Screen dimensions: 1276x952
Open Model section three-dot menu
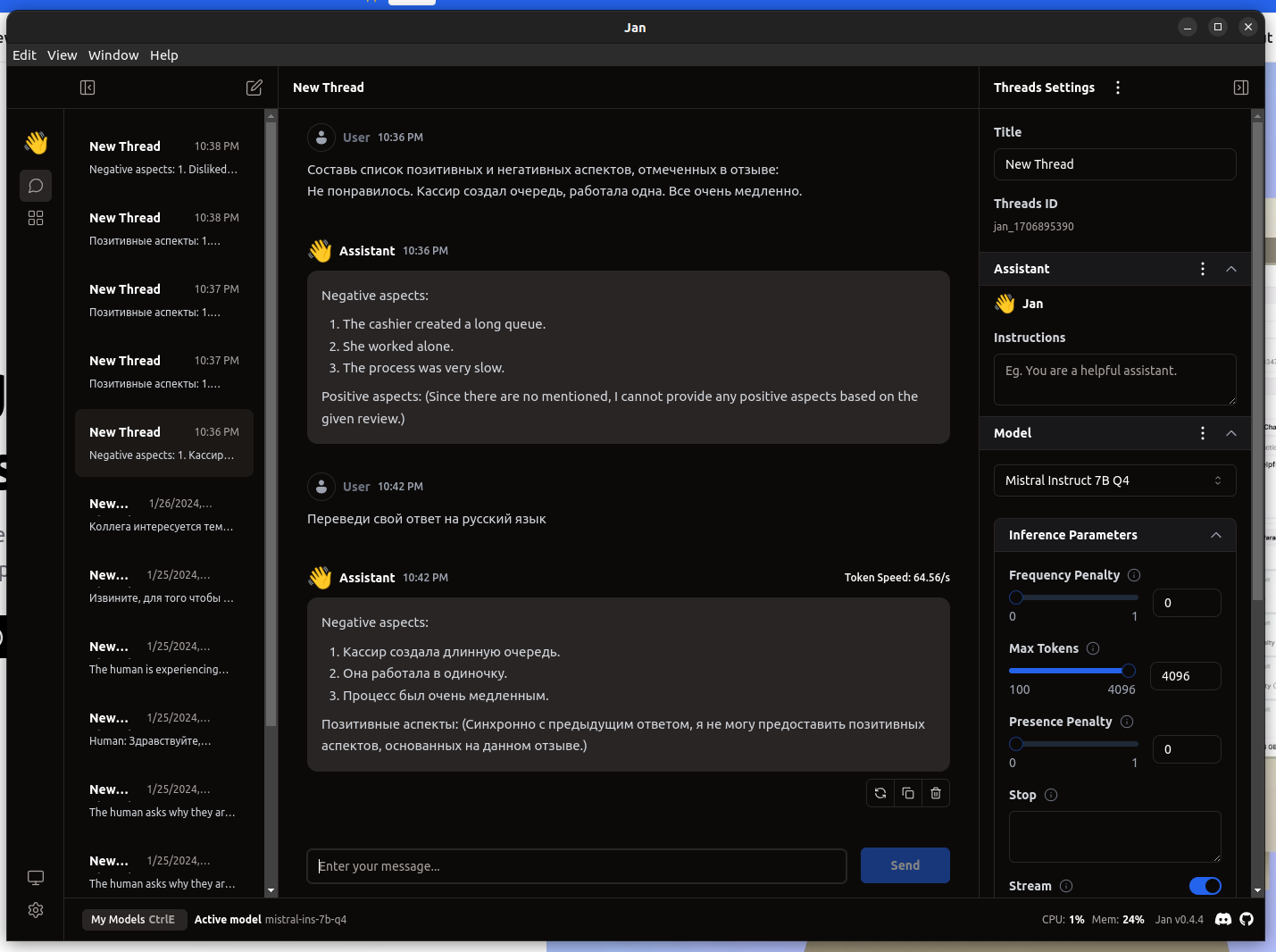click(x=1203, y=433)
